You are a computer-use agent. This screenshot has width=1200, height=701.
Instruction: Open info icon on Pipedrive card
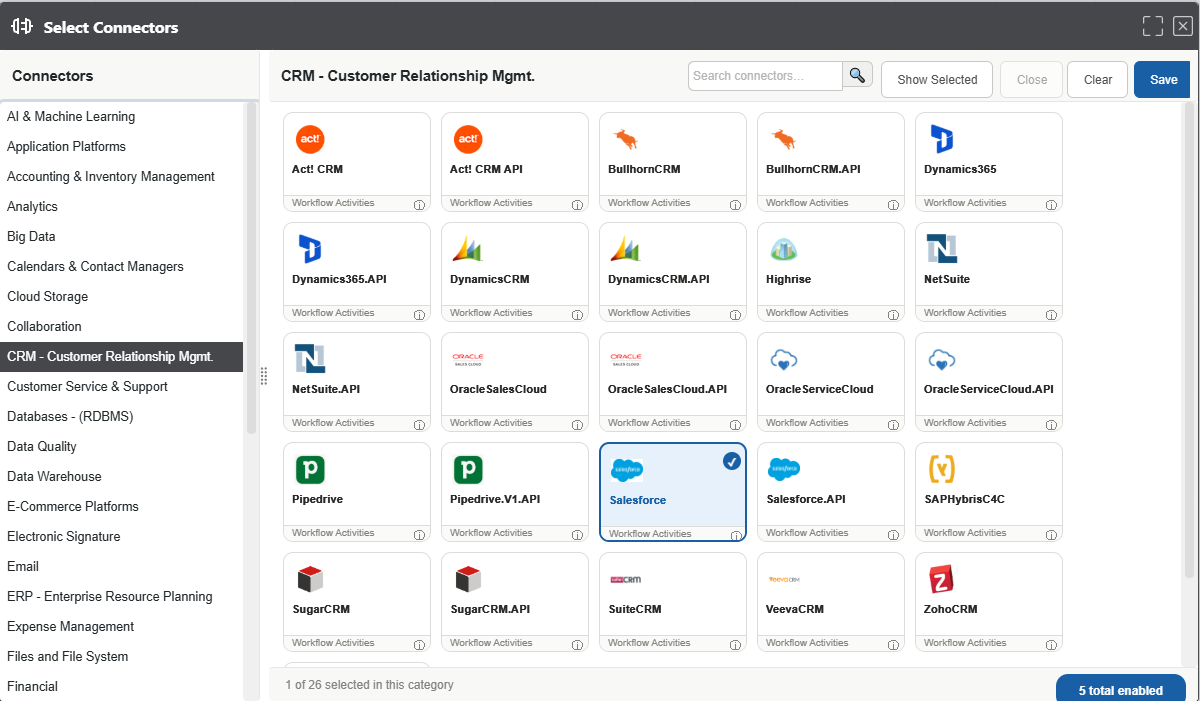click(419, 534)
